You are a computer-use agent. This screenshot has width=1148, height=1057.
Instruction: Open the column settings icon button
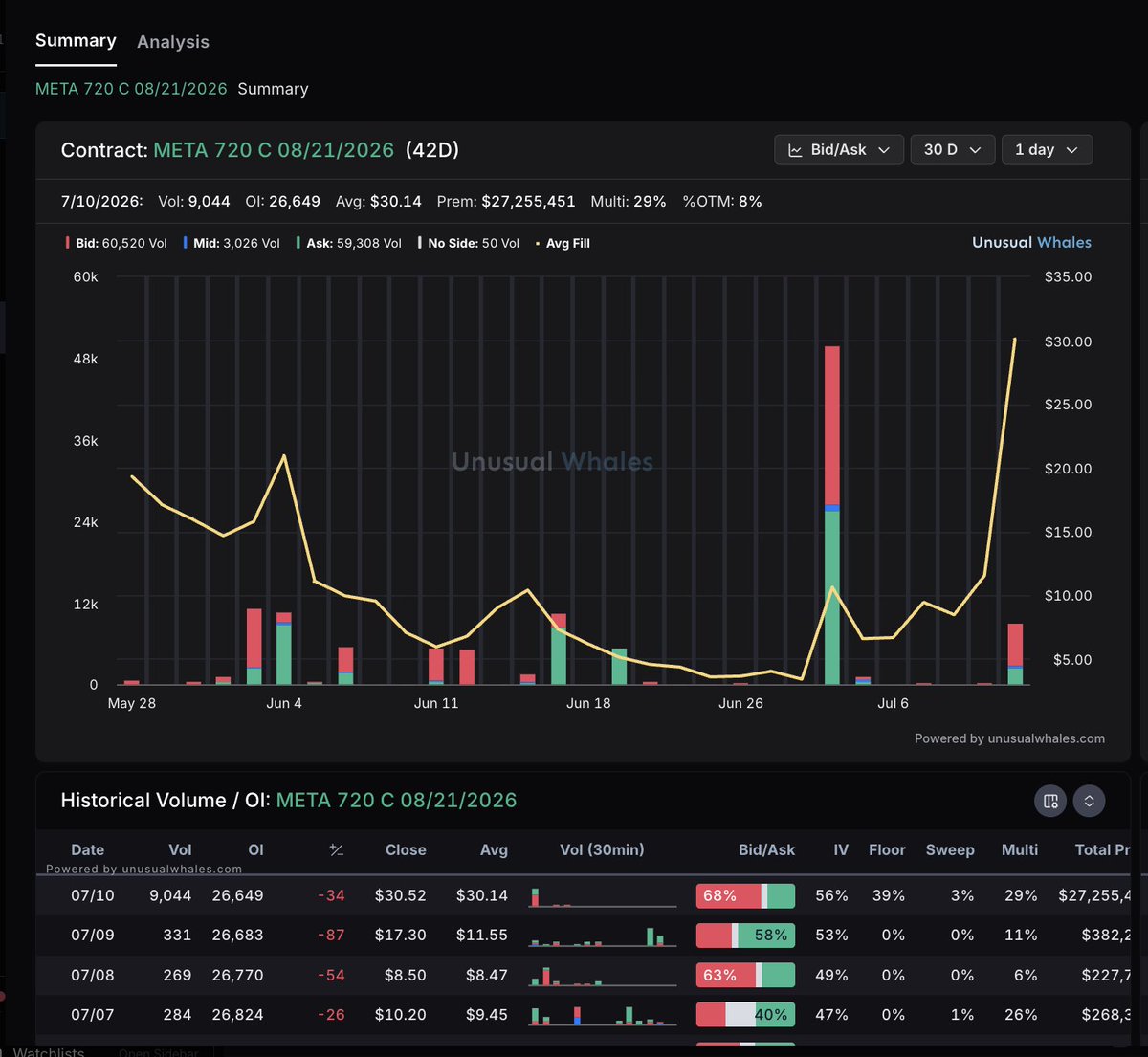[1050, 801]
